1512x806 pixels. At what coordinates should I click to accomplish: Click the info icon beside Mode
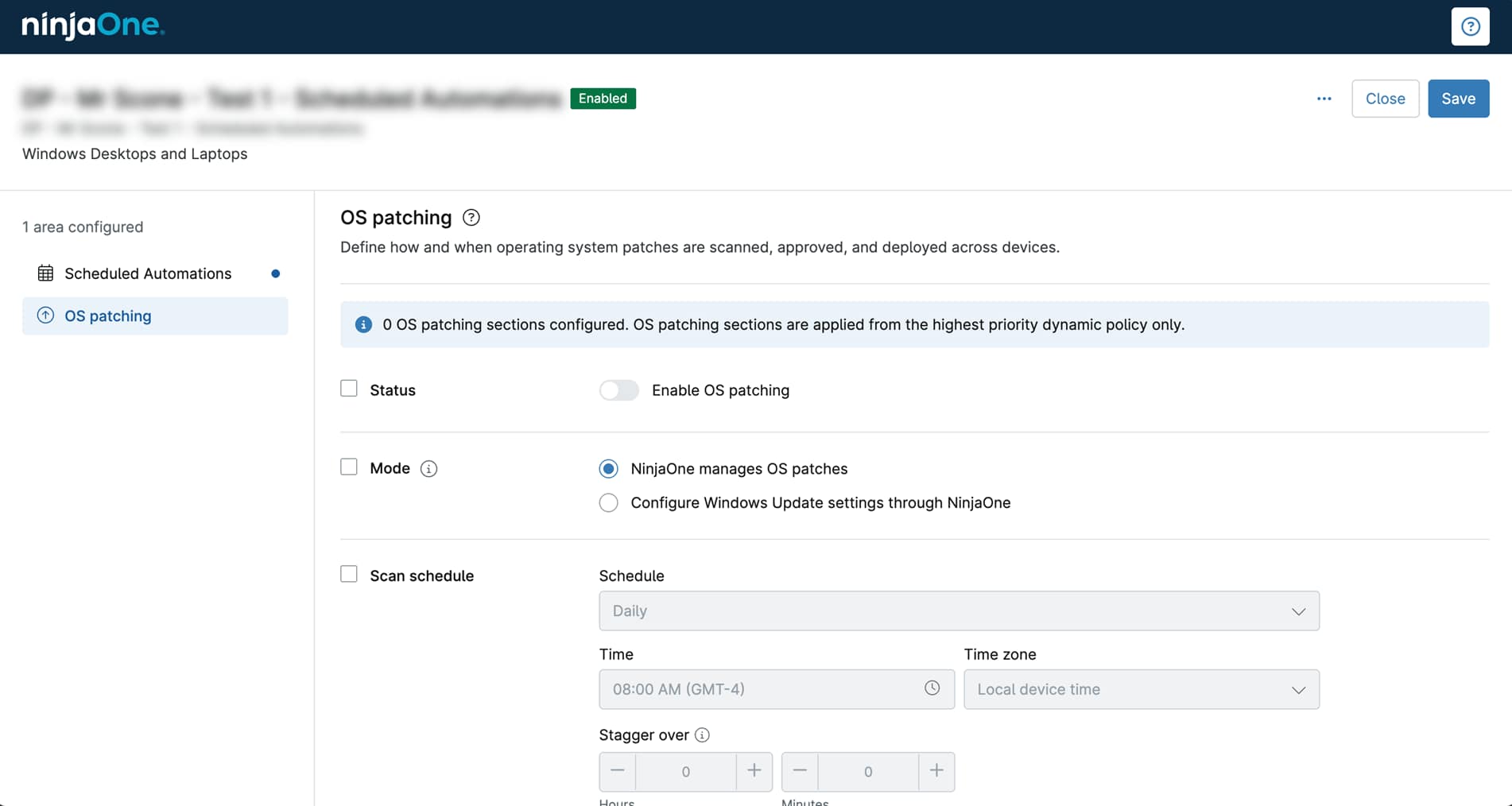click(428, 469)
